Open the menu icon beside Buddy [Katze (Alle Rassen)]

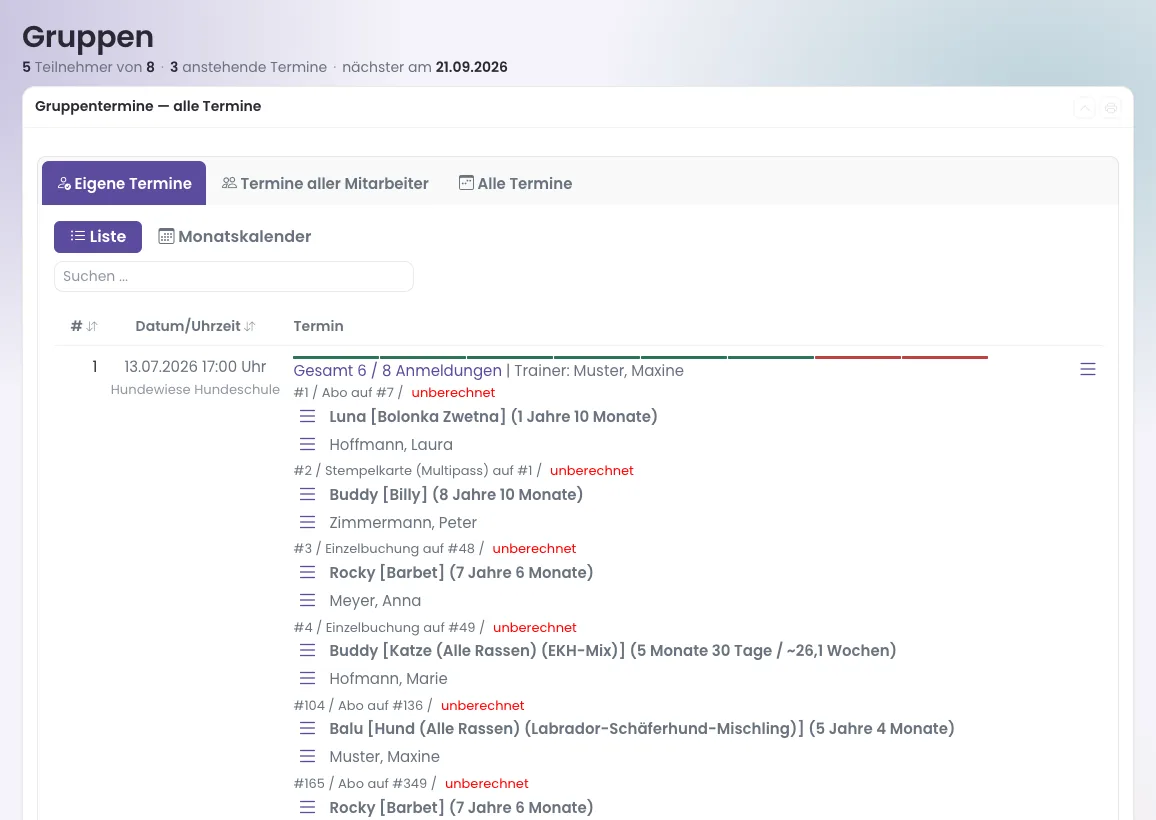307,651
